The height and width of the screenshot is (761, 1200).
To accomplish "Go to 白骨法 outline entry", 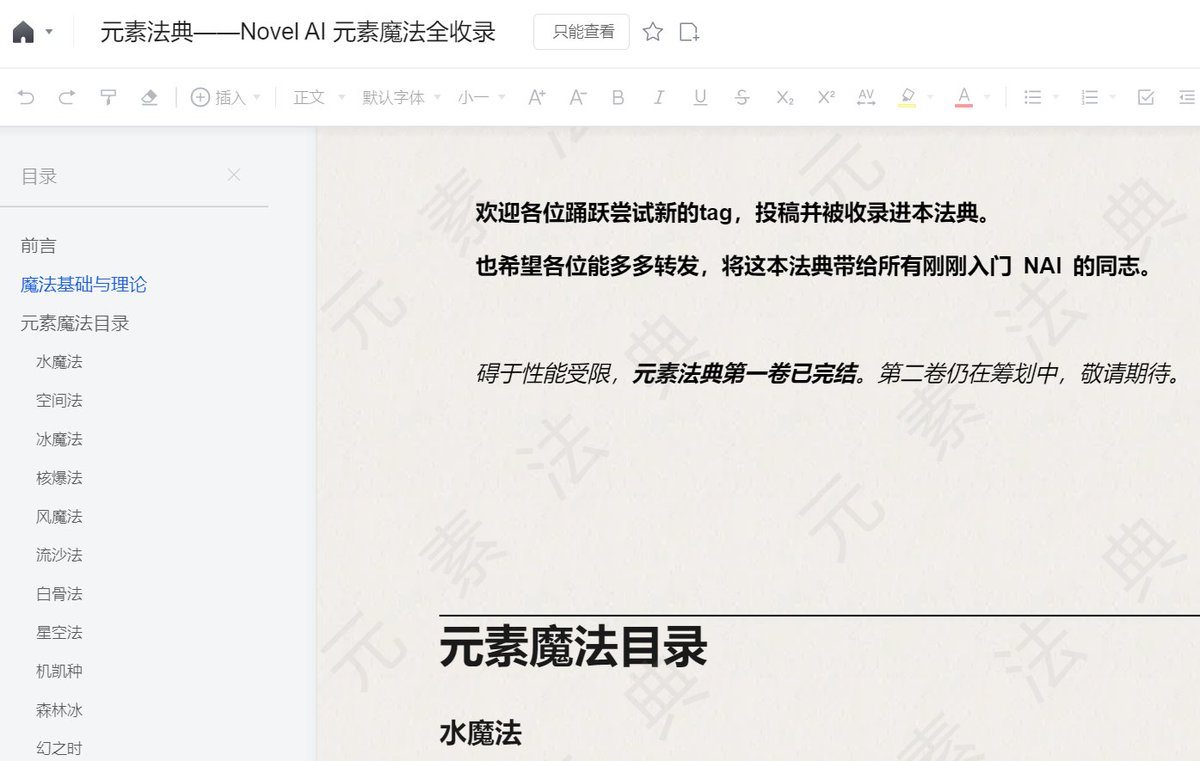I will click(59, 594).
